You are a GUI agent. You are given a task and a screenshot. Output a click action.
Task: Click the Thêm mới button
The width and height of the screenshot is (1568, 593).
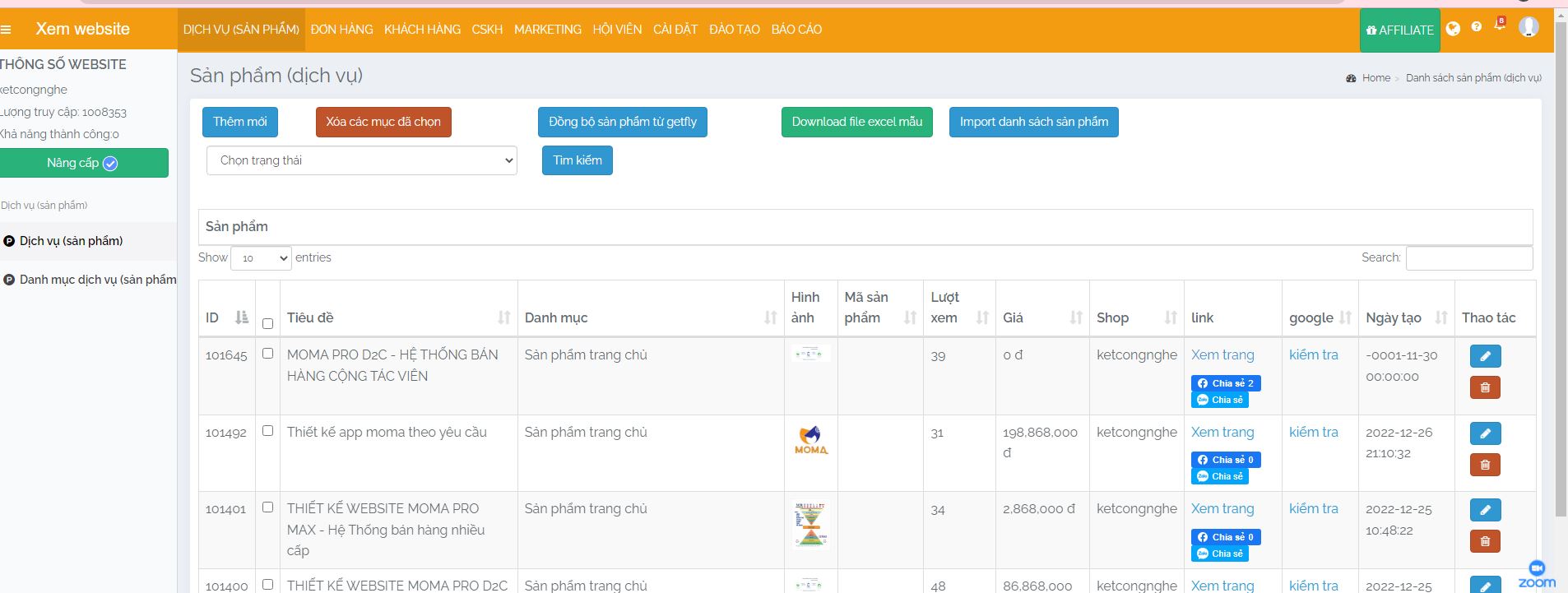pyautogui.click(x=239, y=122)
